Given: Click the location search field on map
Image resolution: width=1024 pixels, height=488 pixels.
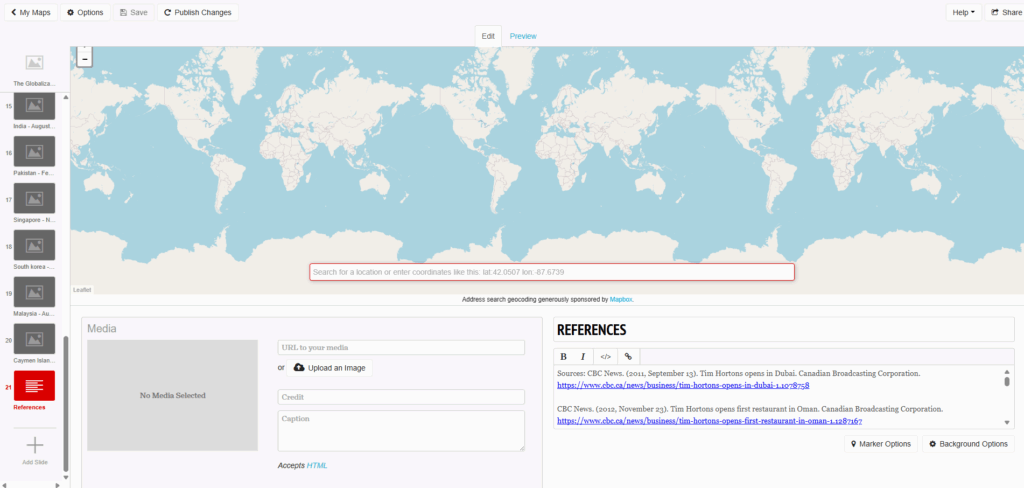Looking at the screenshot, I should click(x=551, y=272).
